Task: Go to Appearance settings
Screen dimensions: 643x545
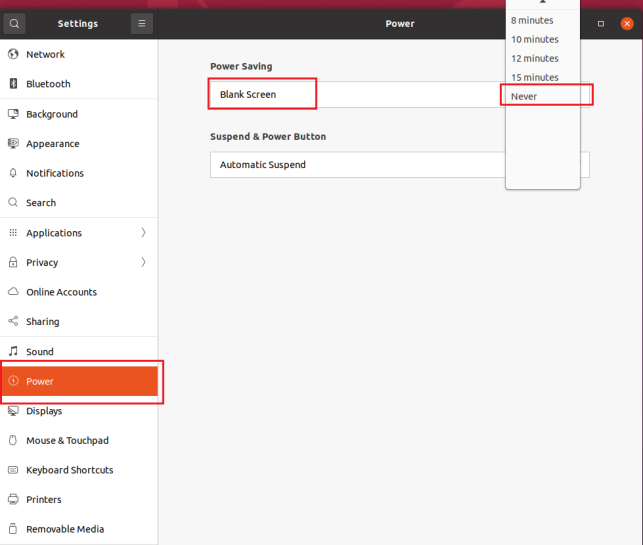Action: tap(79, 144)
